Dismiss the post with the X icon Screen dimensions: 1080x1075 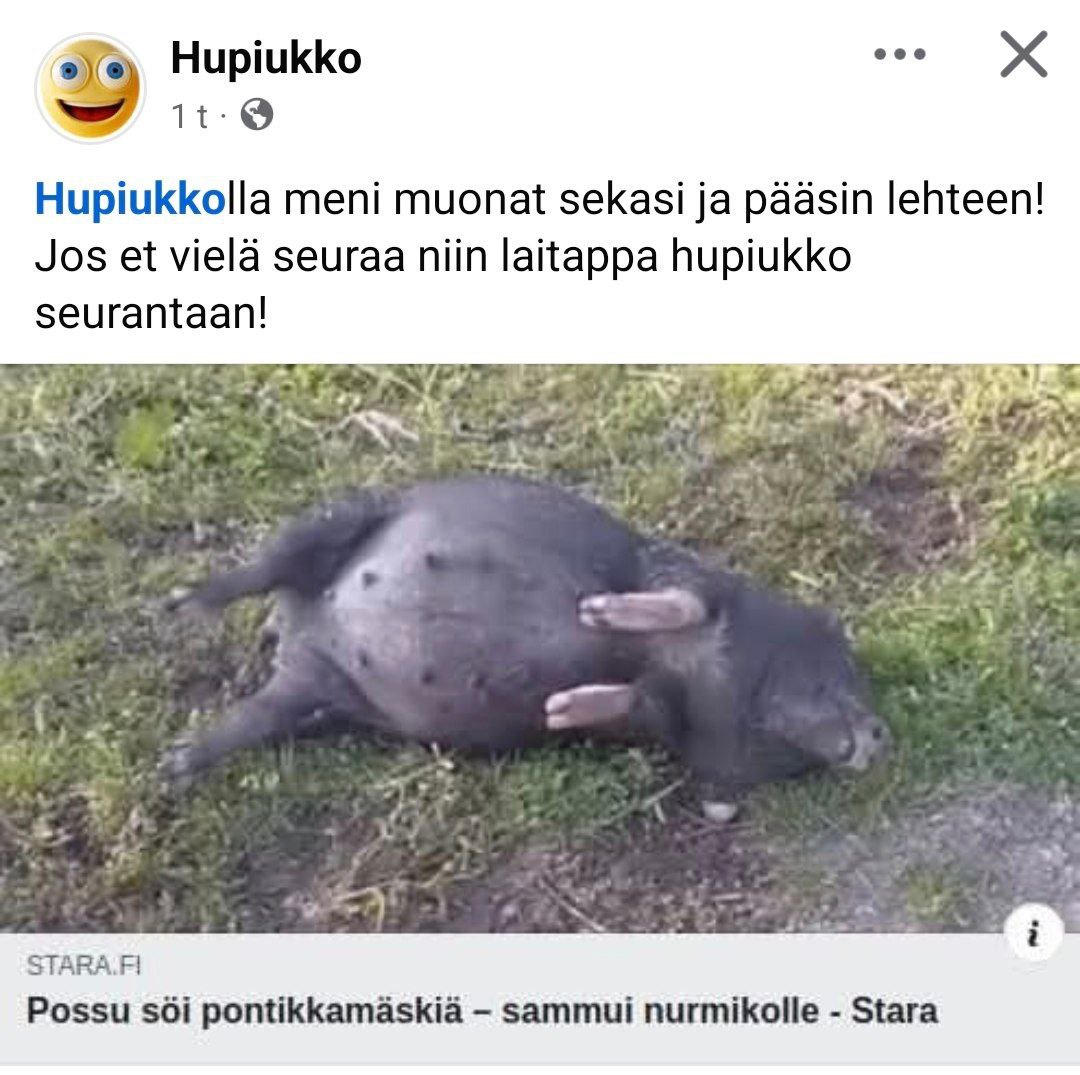[1024, 54]
